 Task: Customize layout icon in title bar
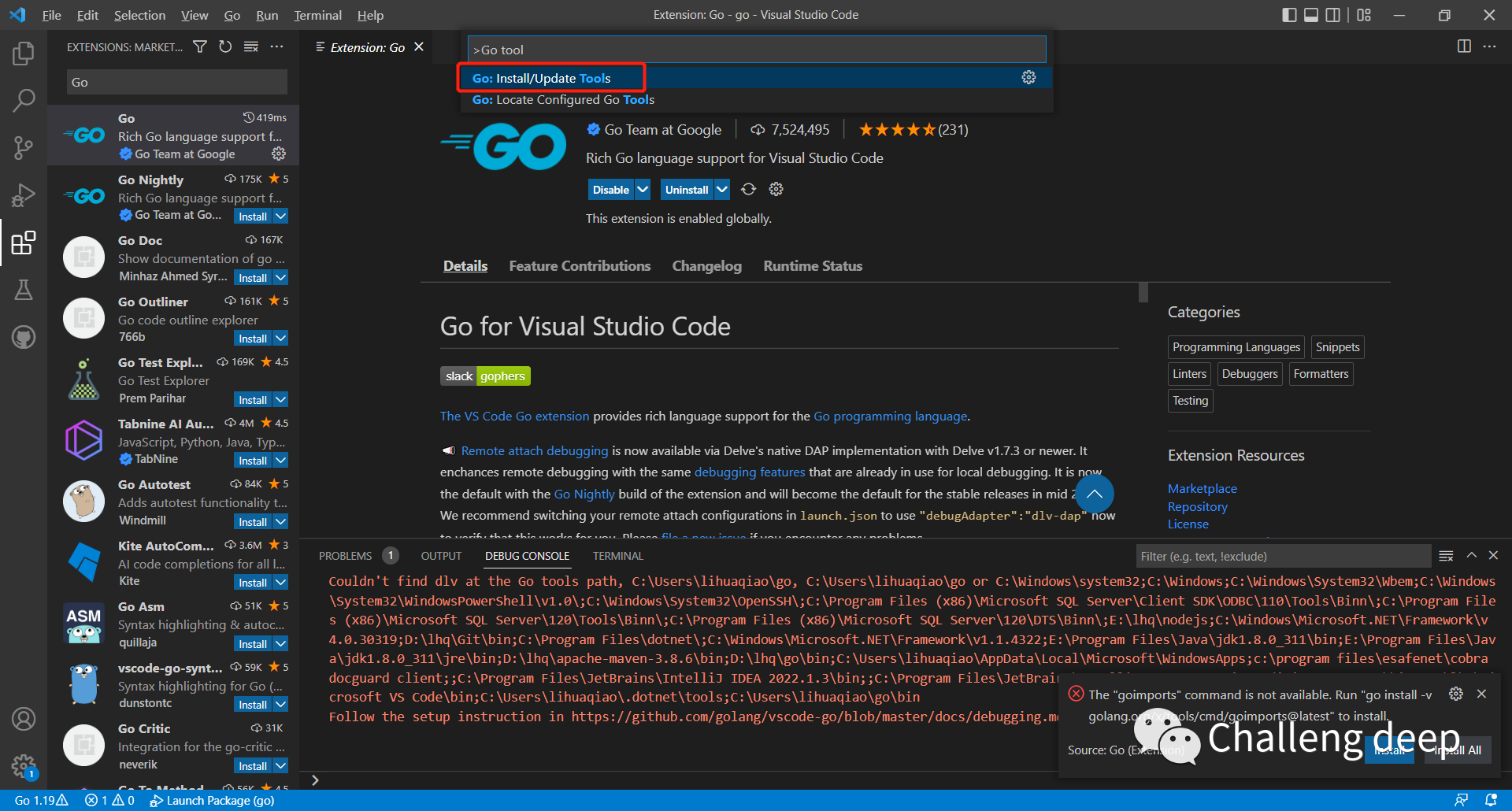1364,15
